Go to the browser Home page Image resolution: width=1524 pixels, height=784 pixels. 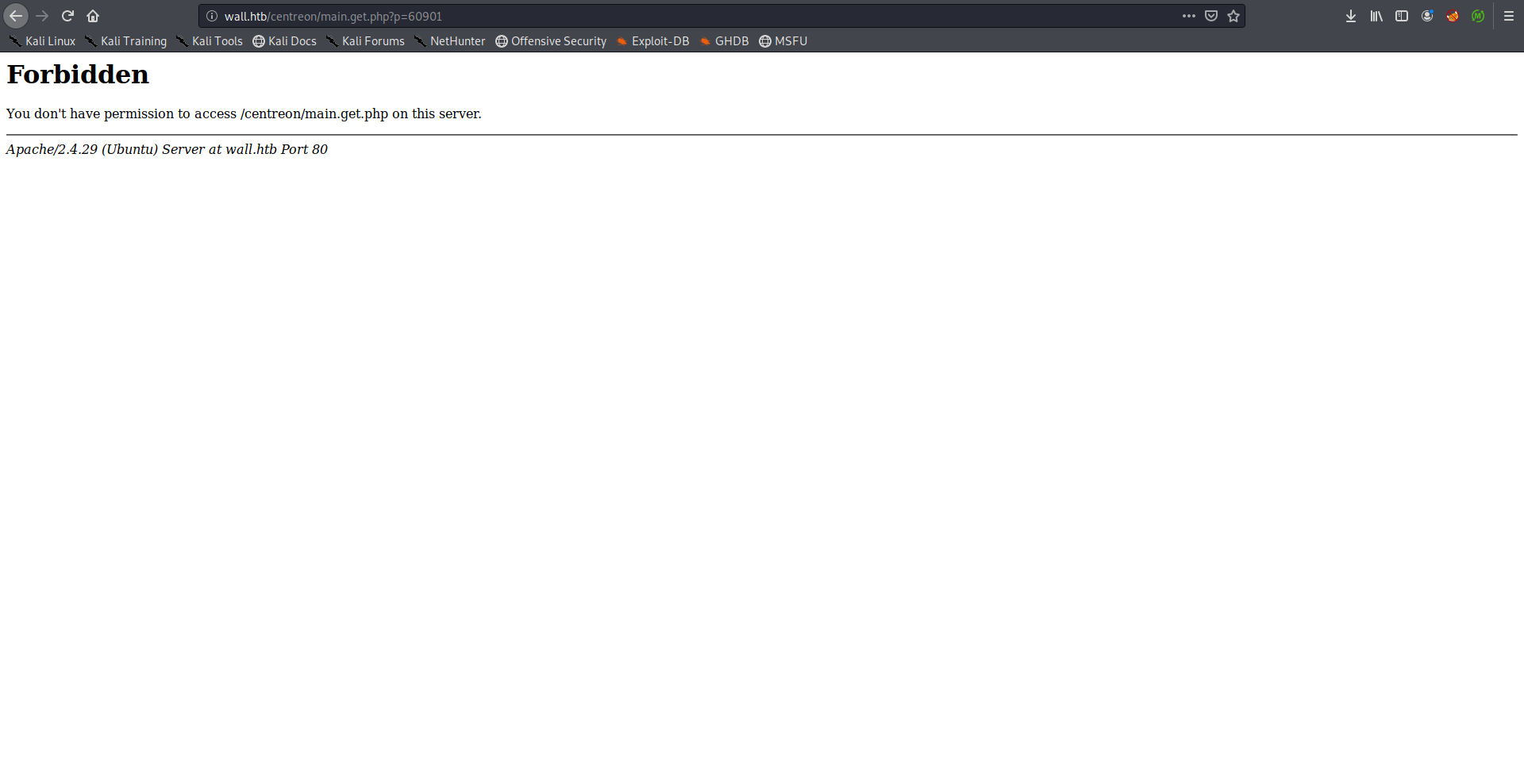(93, 16)
